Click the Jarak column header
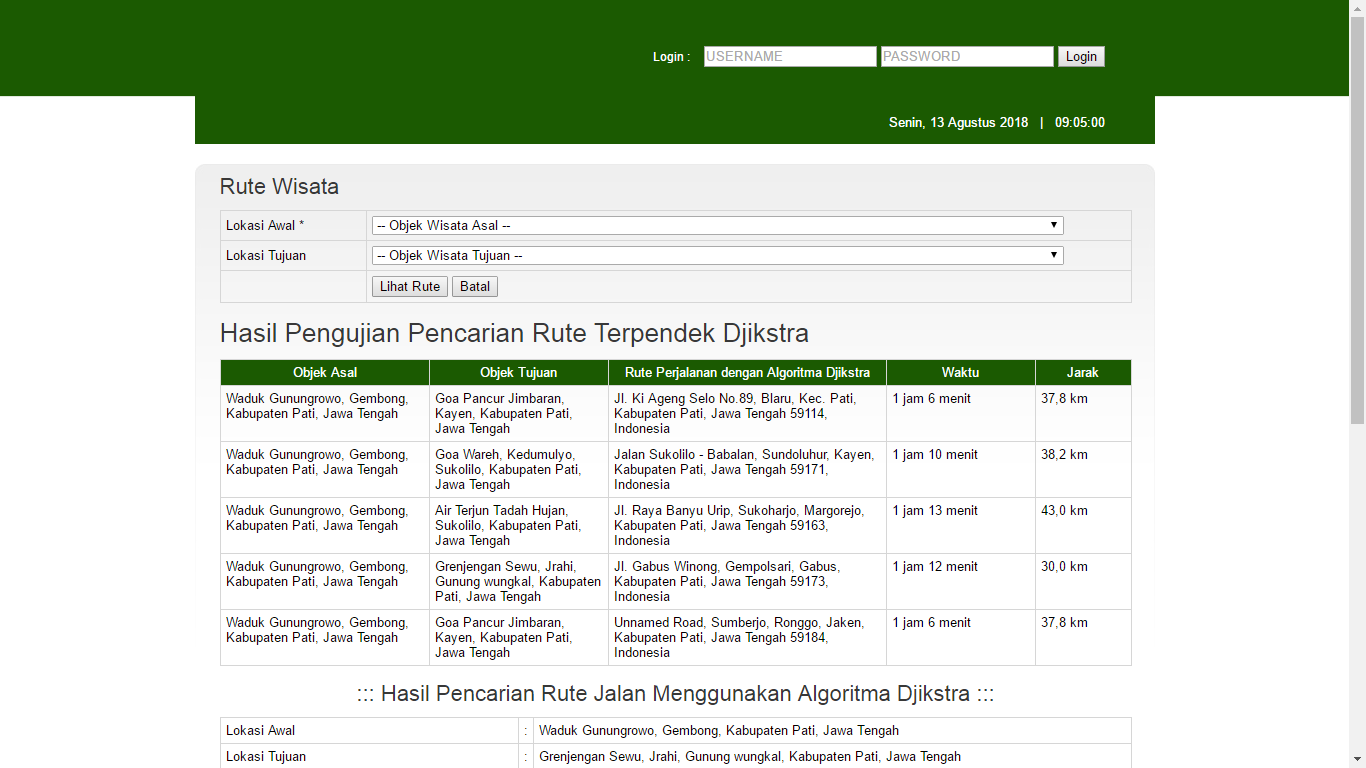1366x768 pixels. 1082,373
